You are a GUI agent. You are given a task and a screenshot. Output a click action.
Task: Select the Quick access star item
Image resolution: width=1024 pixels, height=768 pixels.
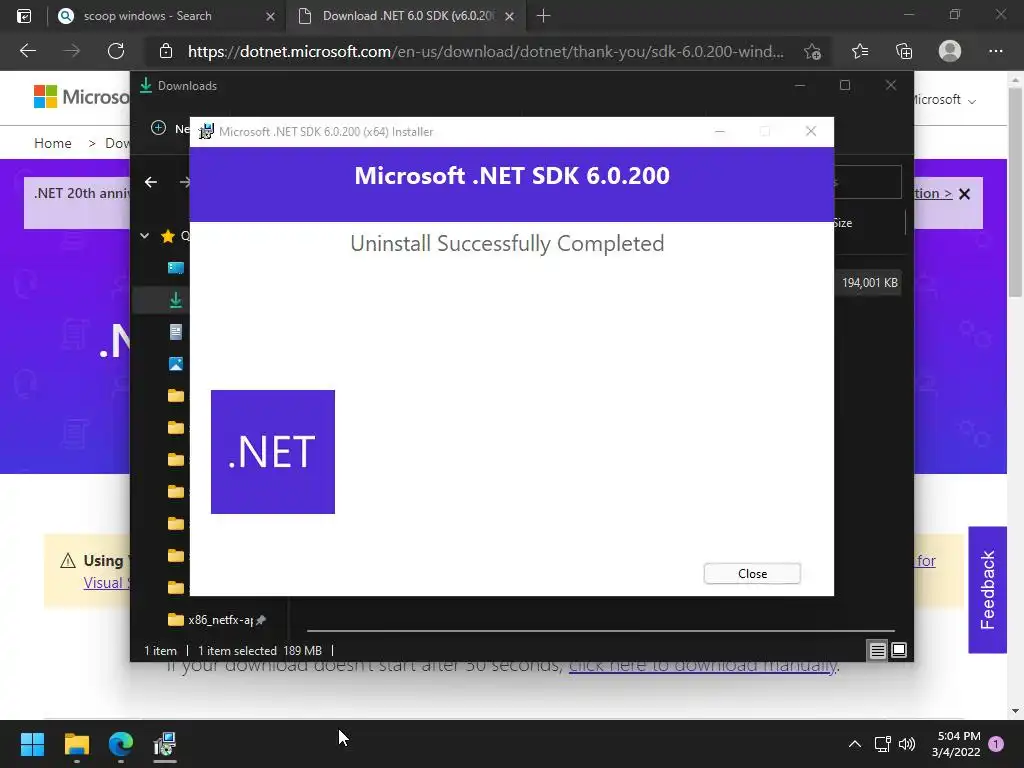tap(168, 236)
